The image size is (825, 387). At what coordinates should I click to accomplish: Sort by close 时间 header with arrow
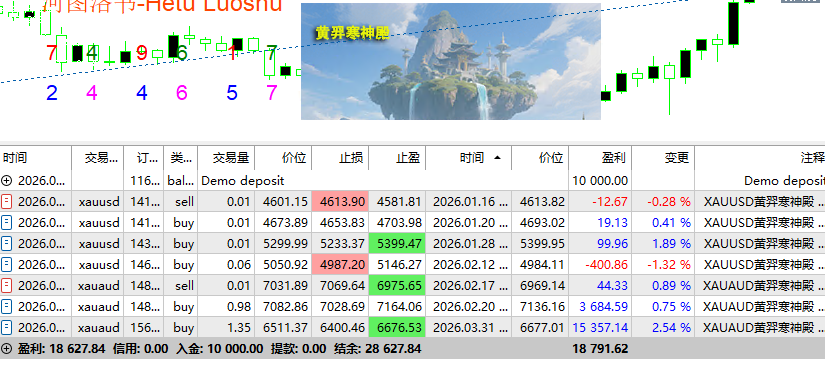coord(469,158)
